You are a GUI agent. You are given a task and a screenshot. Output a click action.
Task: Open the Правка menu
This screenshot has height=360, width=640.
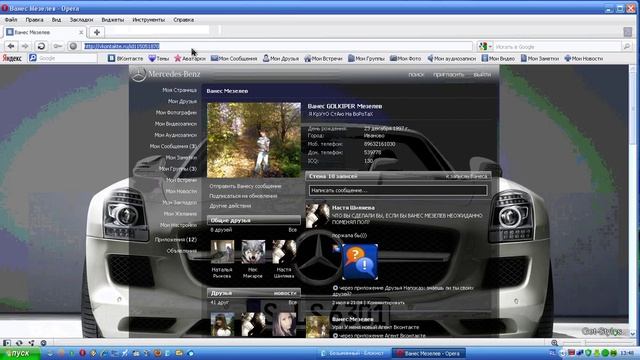[x=34, y=20]
